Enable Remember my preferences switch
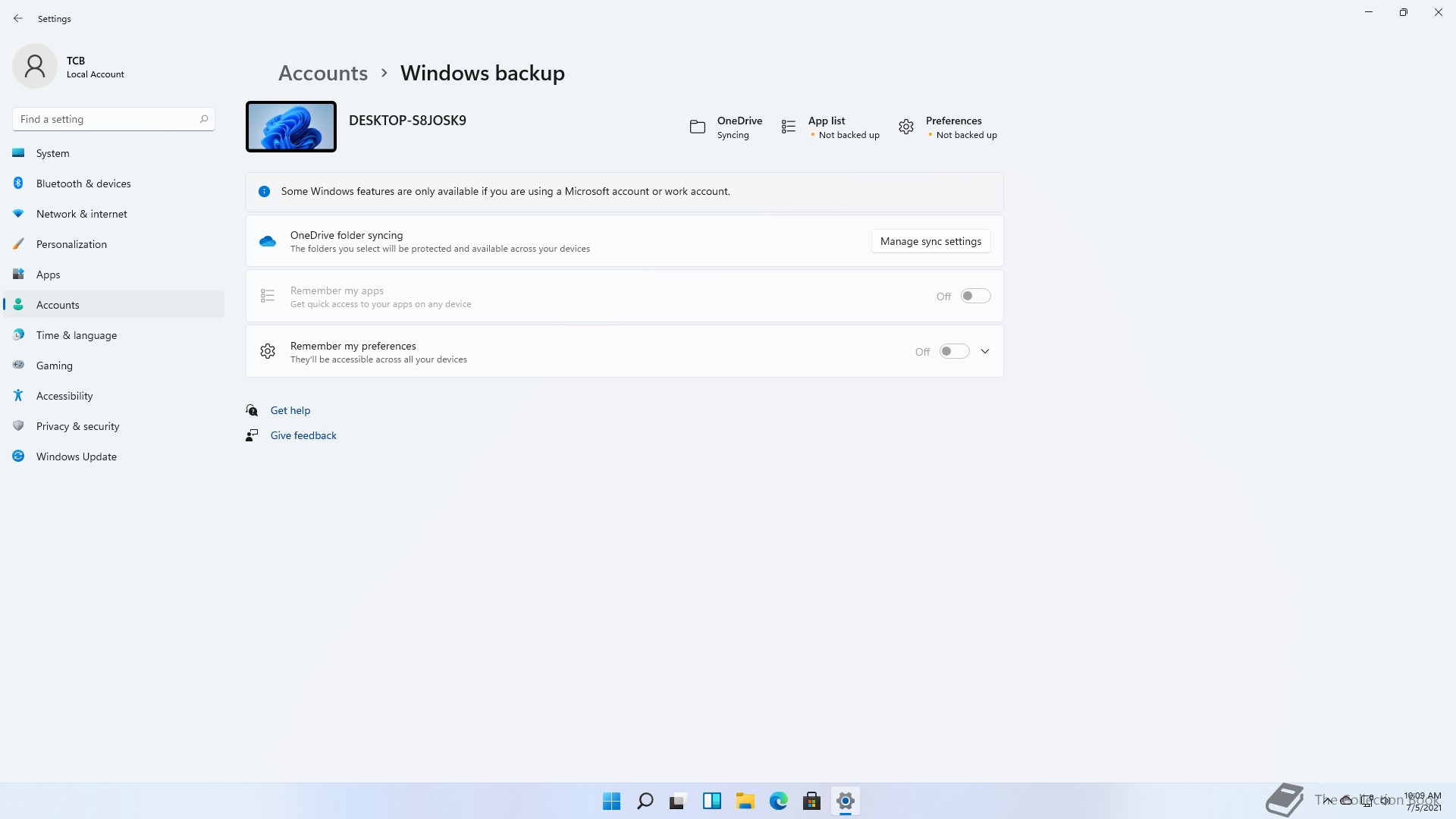This screenshot has width=1456, height=819. point(954,352)
